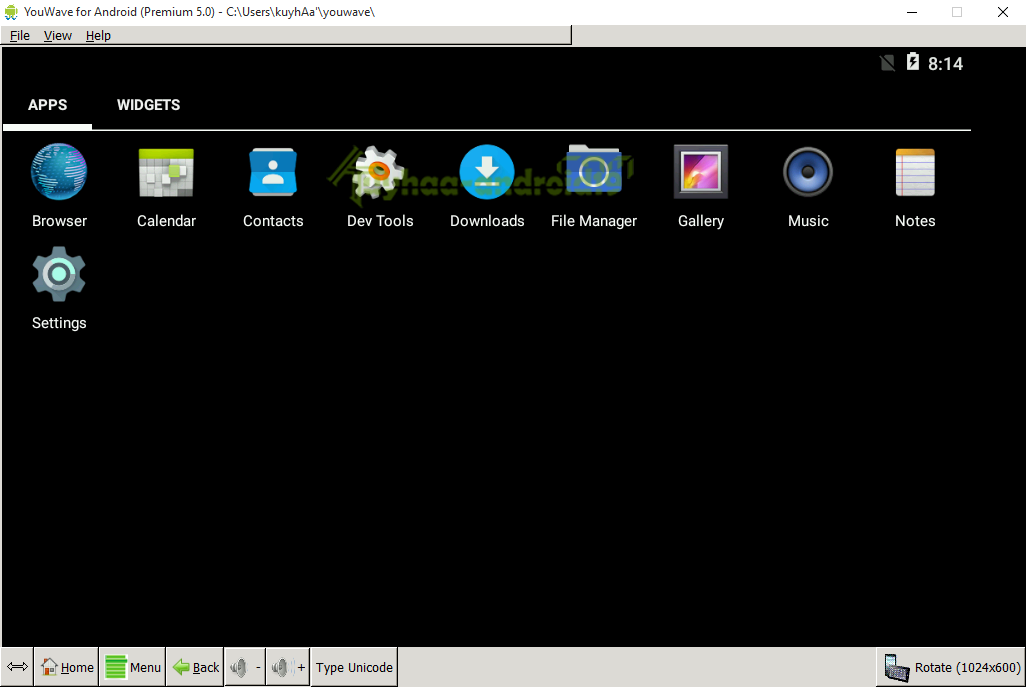Switch to the WIDGETS tab
The height and width of the screenshot is (687, 1026).
(149, 105)
